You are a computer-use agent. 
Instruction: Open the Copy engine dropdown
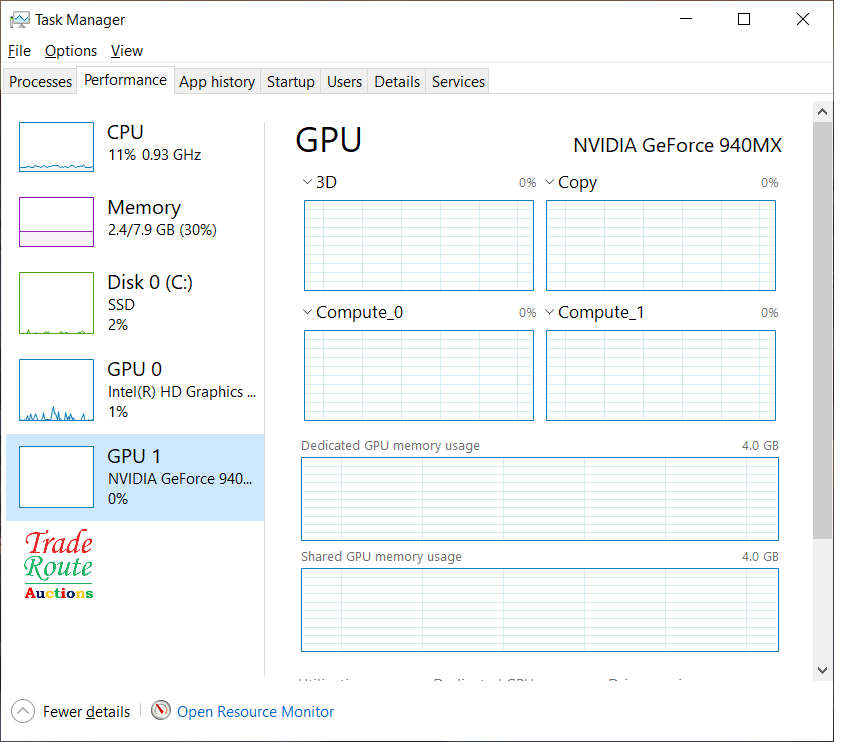(550, 182)
